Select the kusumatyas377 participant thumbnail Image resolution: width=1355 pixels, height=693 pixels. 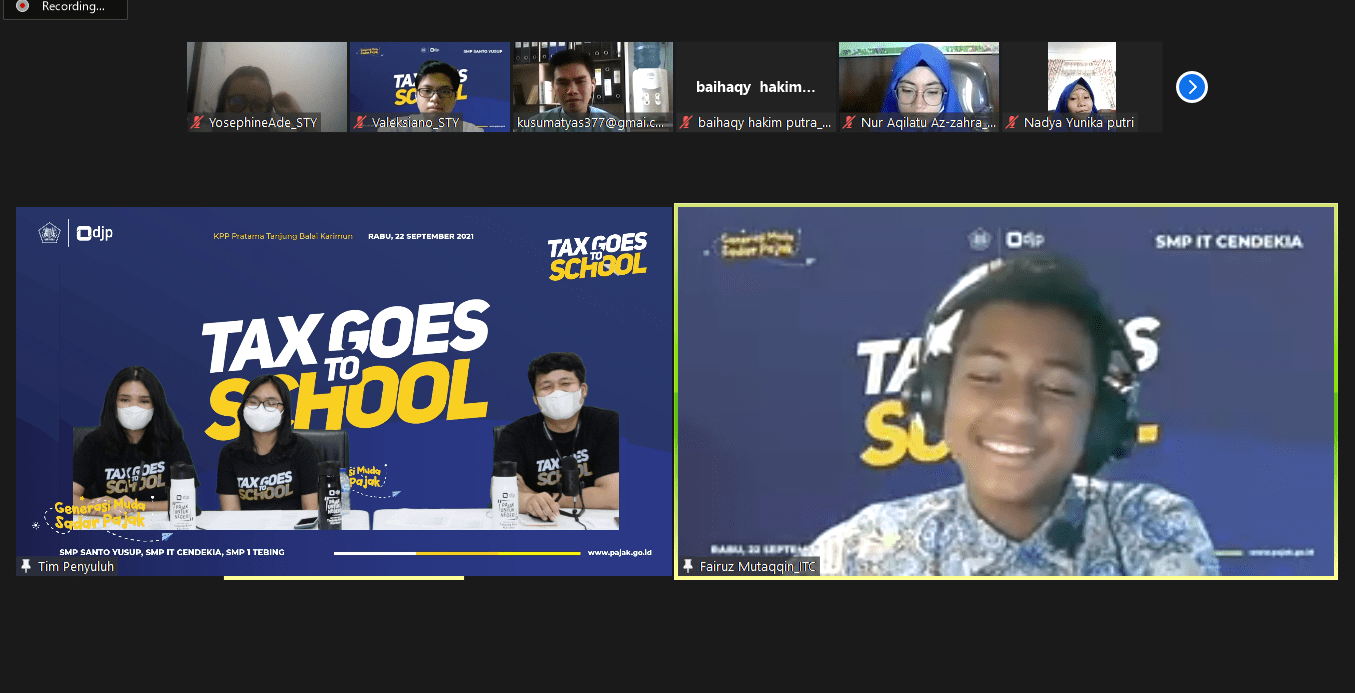pyautogui.click(x=592, y=80)
